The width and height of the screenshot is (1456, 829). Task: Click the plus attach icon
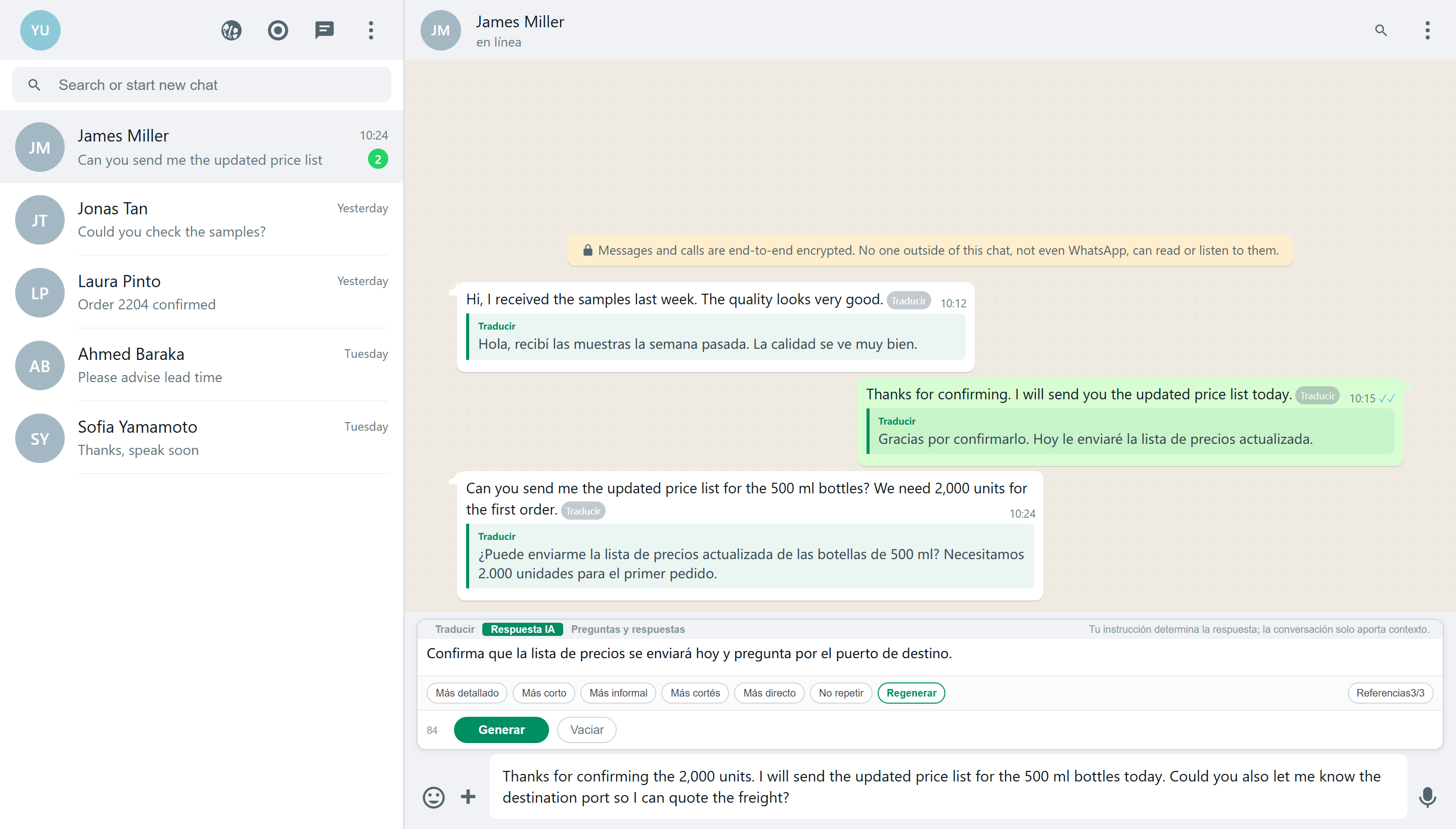coord(468,797)
